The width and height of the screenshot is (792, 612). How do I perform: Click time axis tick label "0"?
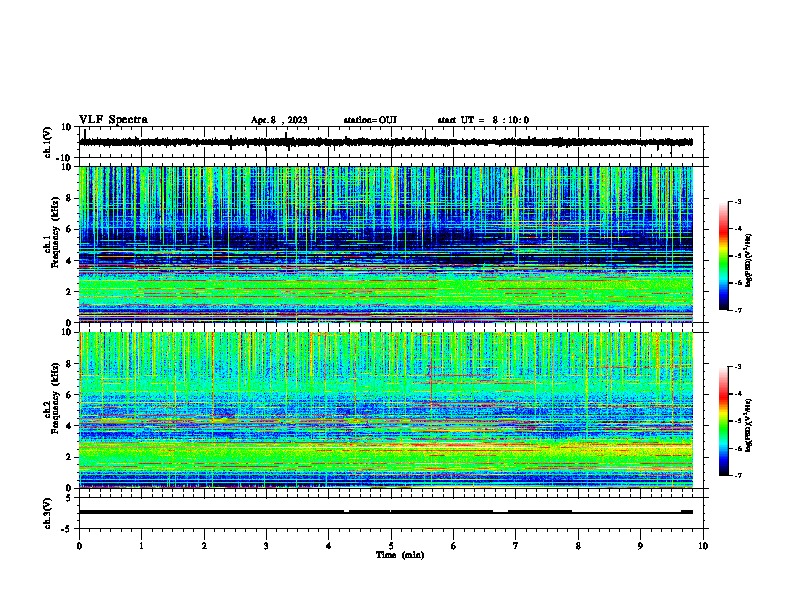coord(79,546)
